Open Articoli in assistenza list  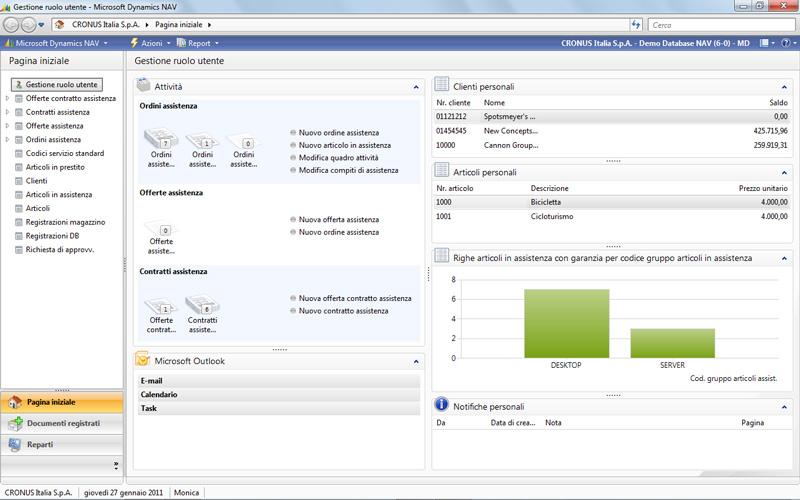pyautogui.click(x=59, y=195)
